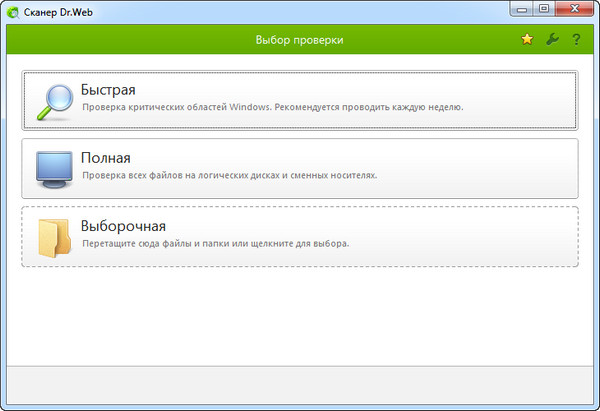Choose the "Выборочная" scan heading
Screen dimensions: 600x411
coord(123,226)
